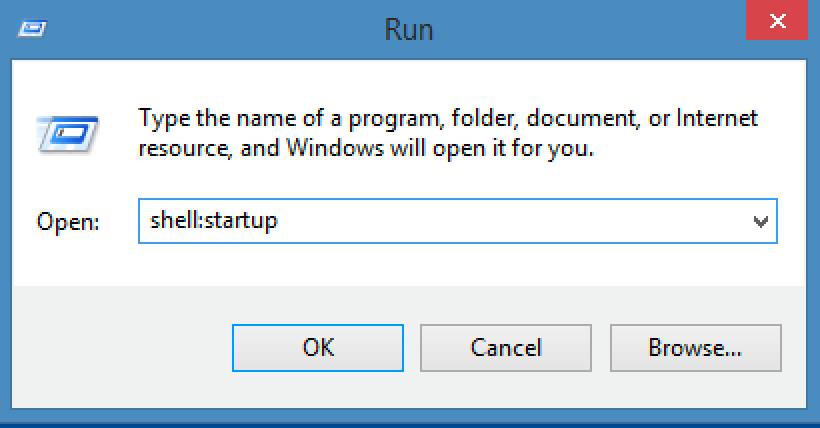
Task: Close the Run dialog with the red X
Action: 777,20
